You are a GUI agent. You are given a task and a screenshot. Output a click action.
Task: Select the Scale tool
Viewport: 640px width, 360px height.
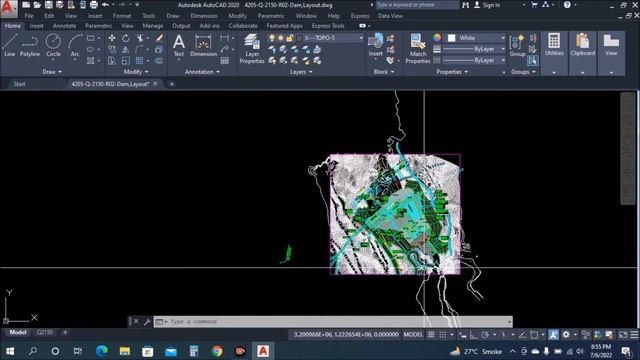126,61
